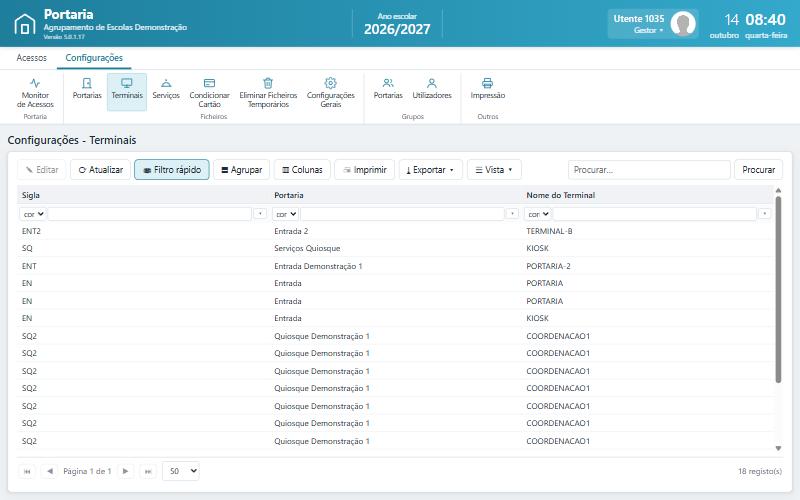Image resolution: width=800 pixels, height=500 pixels.
Task: Click the Sigla filter text box
Action: pos(149,214)
